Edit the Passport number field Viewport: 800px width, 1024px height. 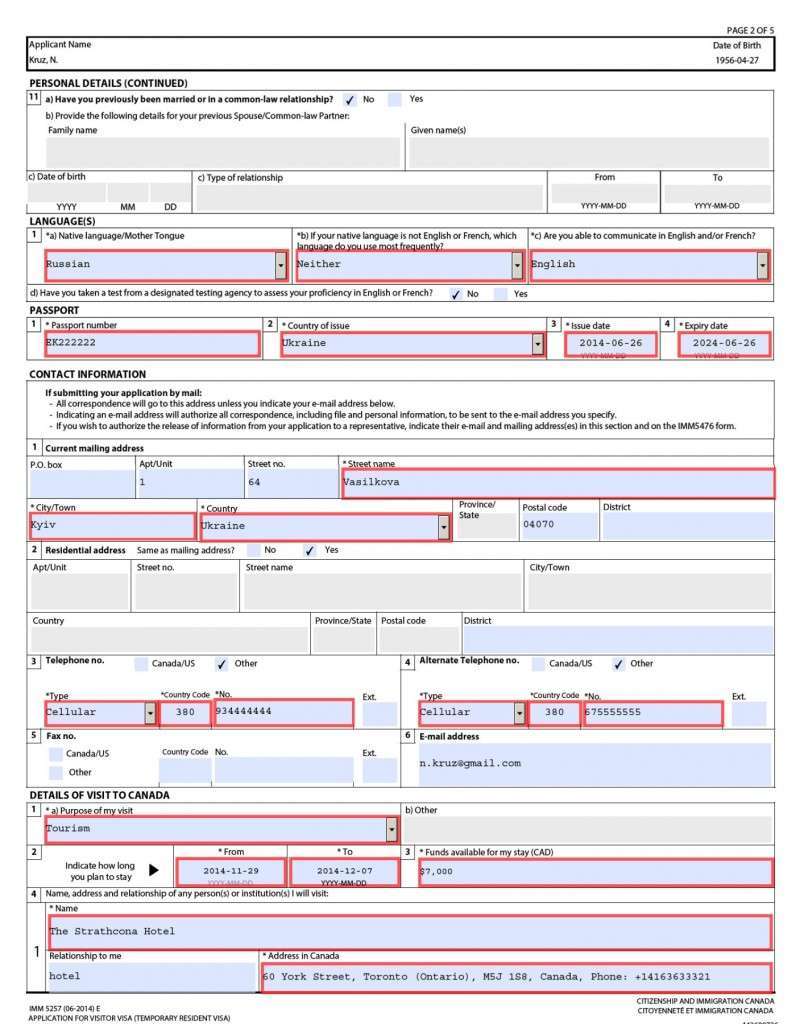pyautogui.click(x=152, y=344)
